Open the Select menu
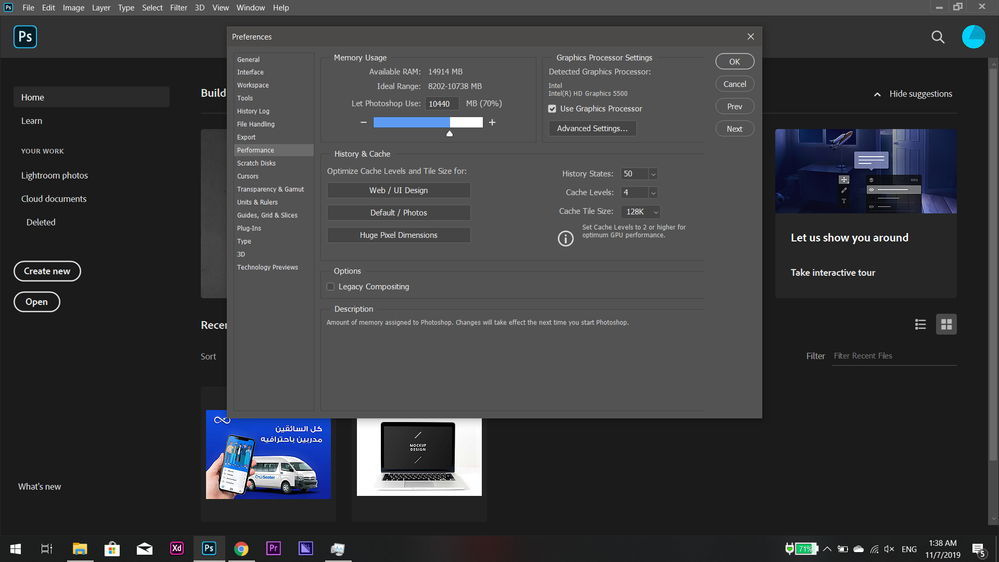 click(x=152, y=8)
